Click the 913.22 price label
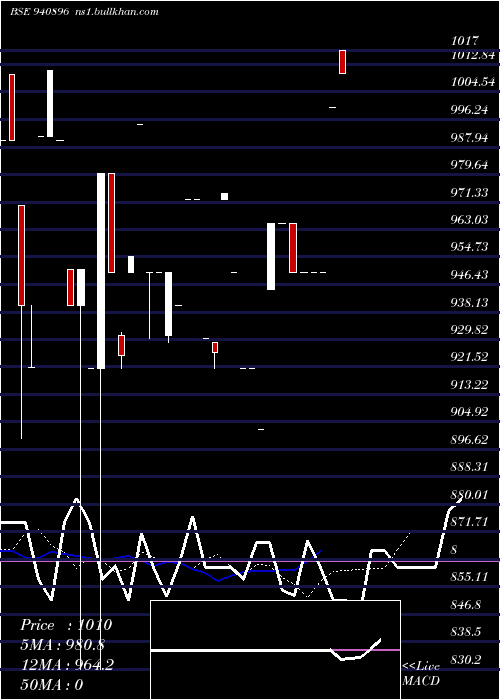 pyautogui.click(x=469, y=385)
